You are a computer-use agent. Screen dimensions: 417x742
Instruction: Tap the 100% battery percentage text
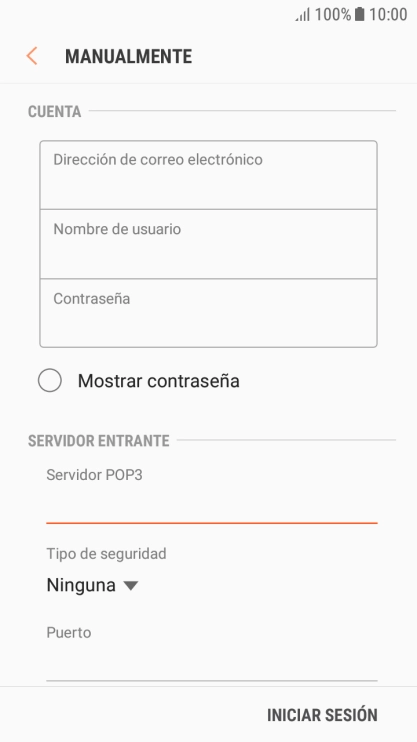pos(333,15)
